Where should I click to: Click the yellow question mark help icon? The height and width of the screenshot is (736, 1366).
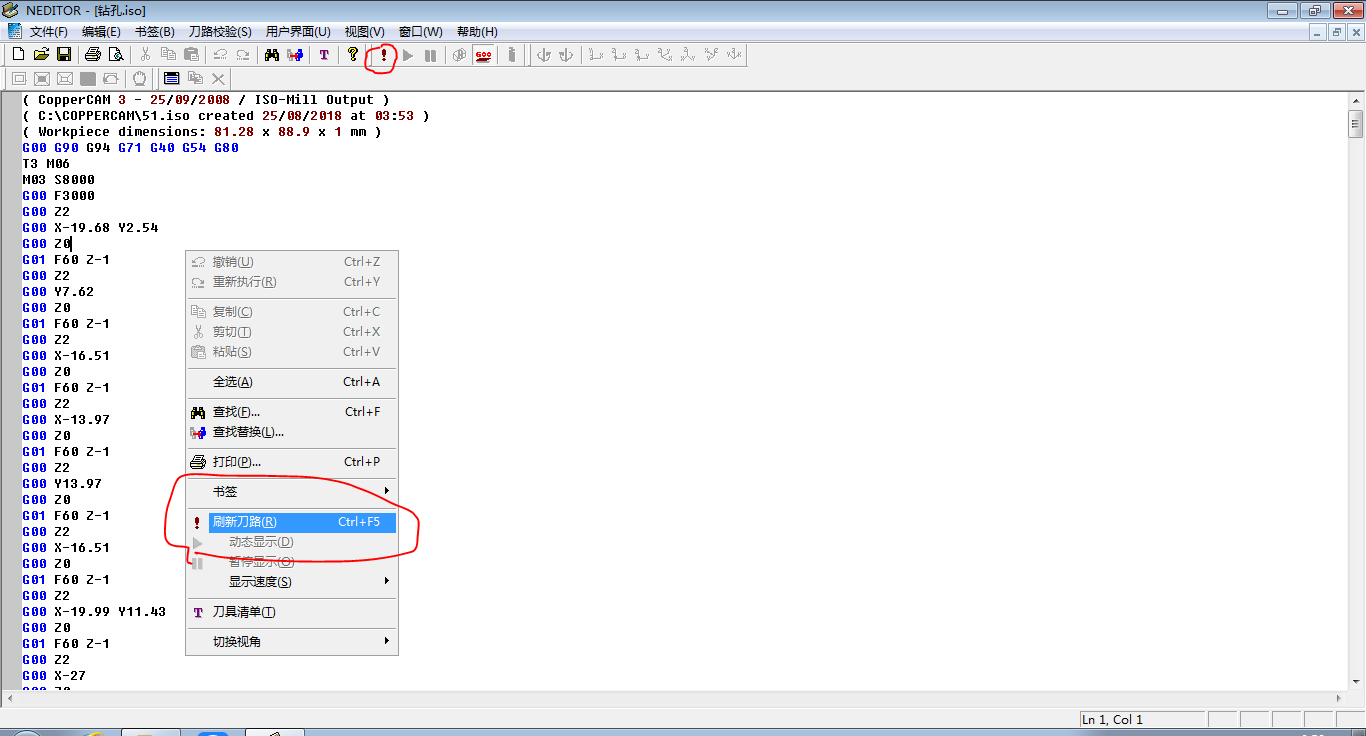(353, 55)
